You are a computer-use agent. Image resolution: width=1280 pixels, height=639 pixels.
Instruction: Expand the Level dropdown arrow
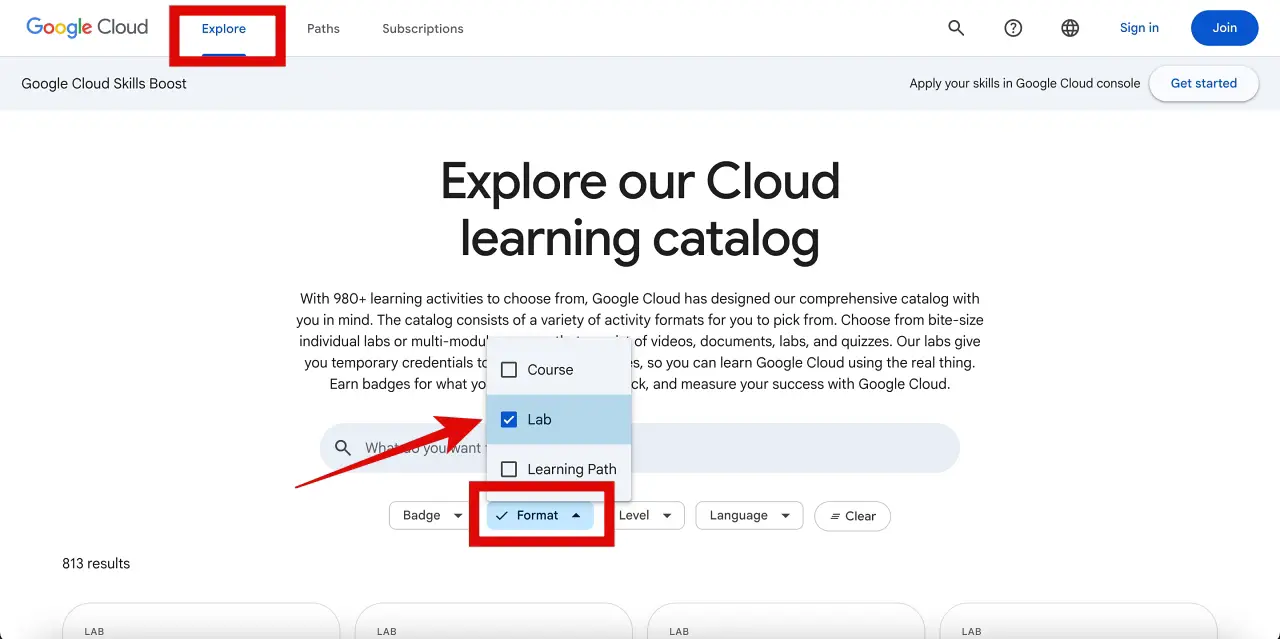[668, 516]
